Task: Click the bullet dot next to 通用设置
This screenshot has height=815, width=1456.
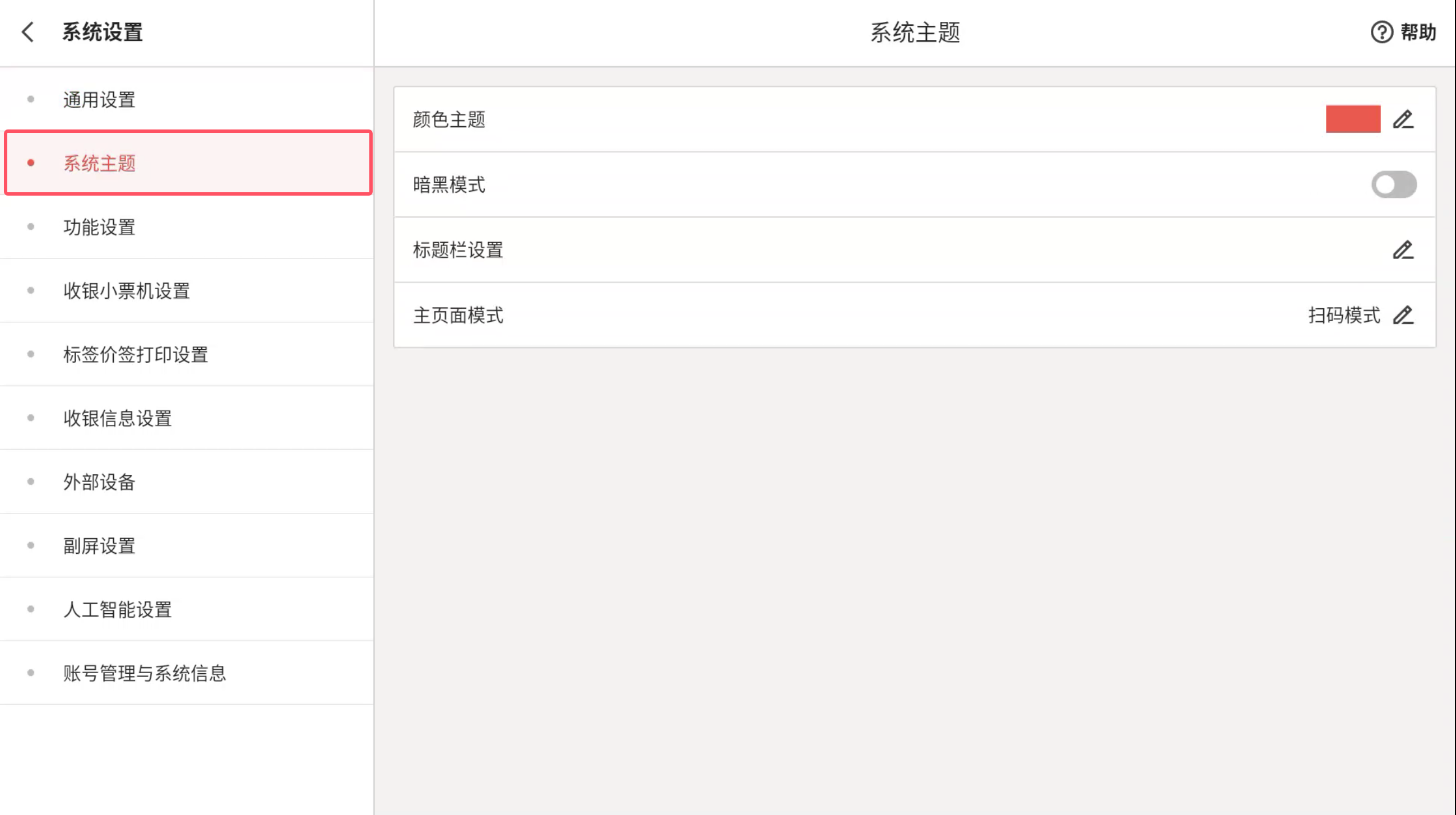Action: tap(31, 99)
